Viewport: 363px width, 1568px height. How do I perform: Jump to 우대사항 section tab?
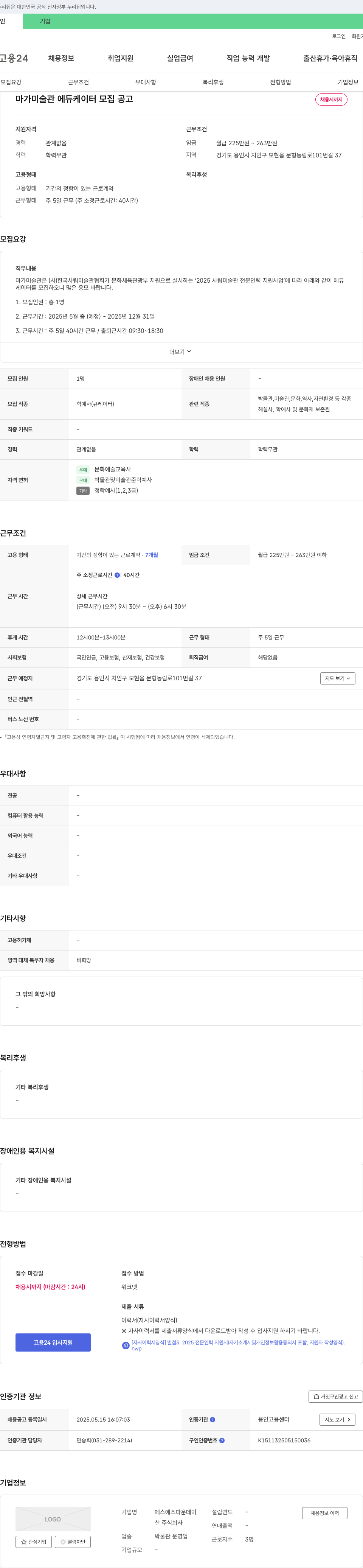(146, 82)
